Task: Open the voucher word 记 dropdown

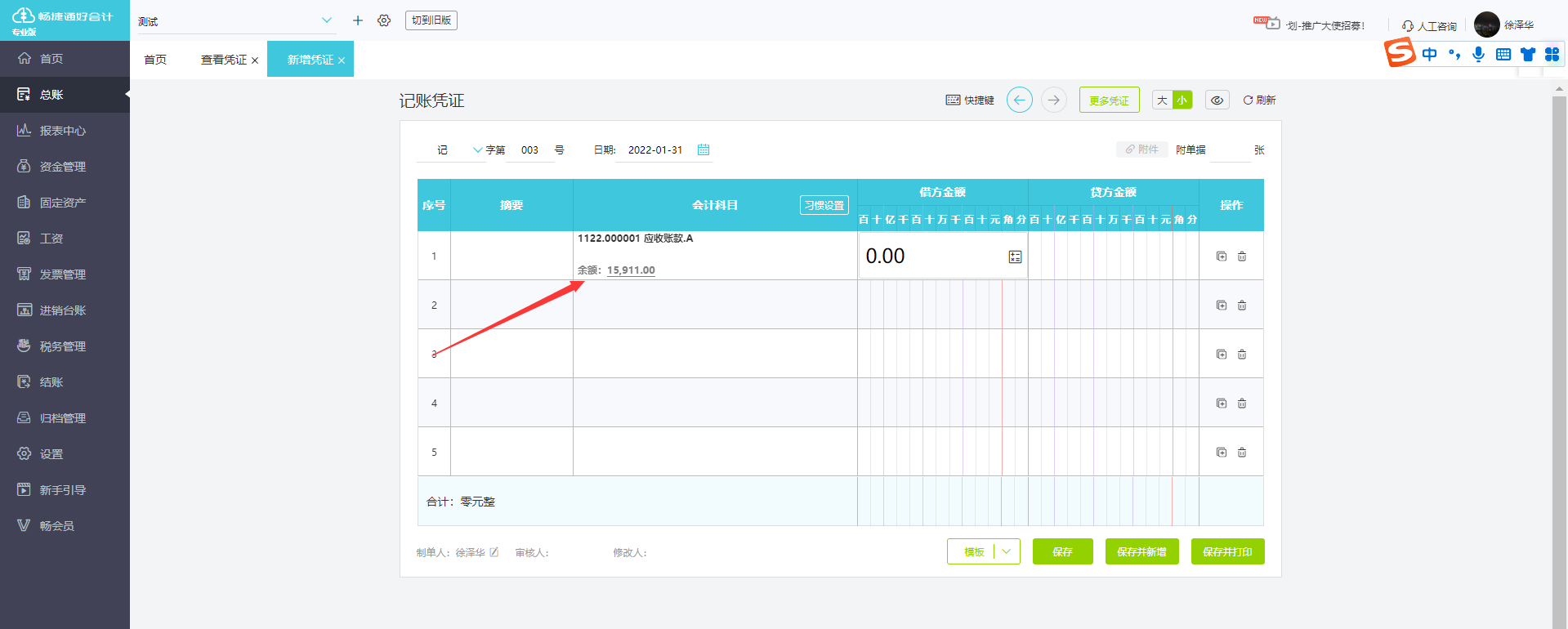Action: (x=477, y=149)
